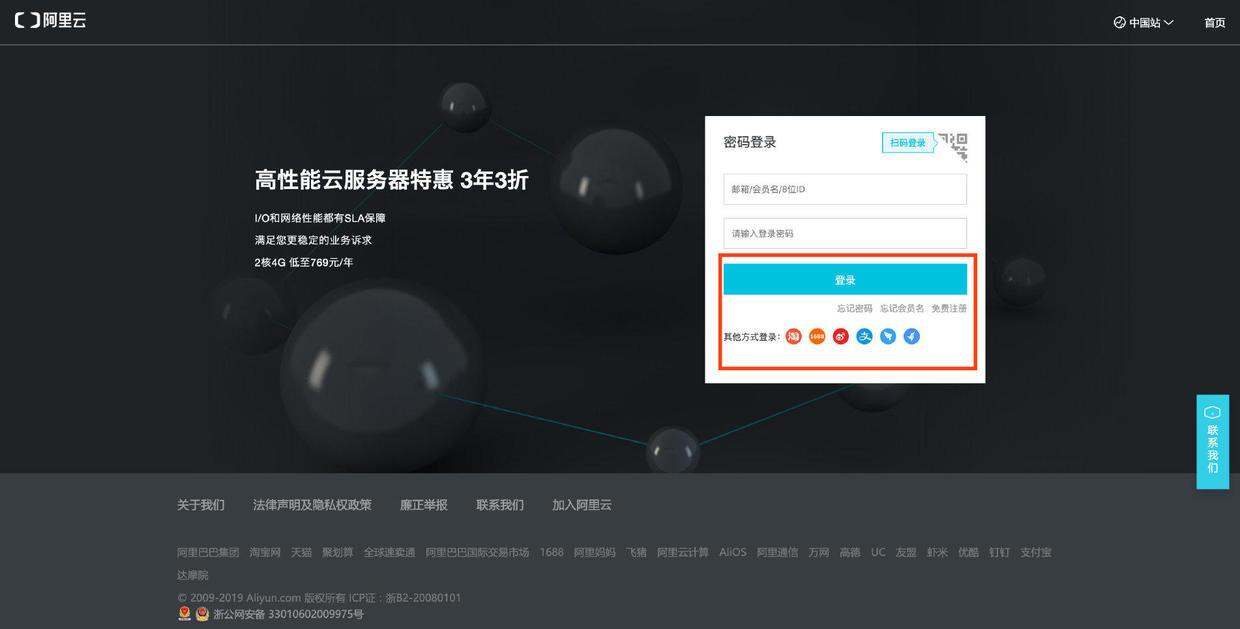
Task: Click 阿里巴巴国际交易市场 in footer
Action: (x=477, y=552)
